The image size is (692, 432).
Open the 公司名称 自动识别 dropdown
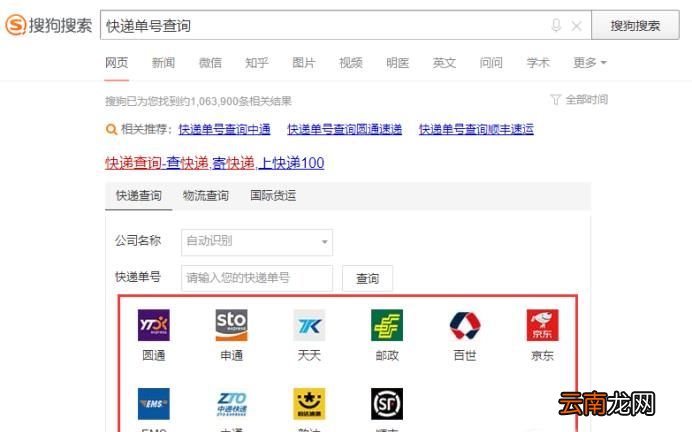257,242
